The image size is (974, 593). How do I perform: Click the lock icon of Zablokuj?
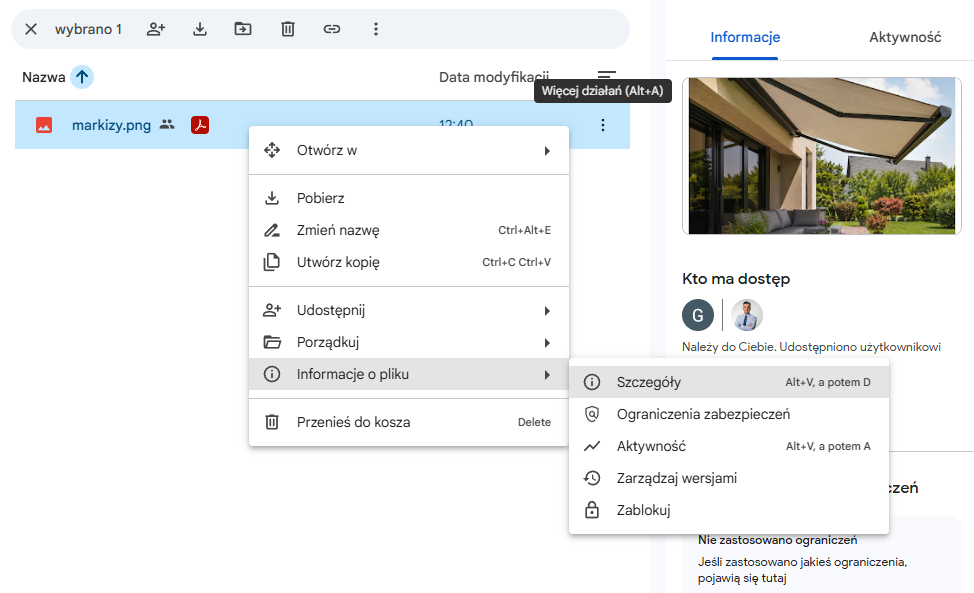592,510
